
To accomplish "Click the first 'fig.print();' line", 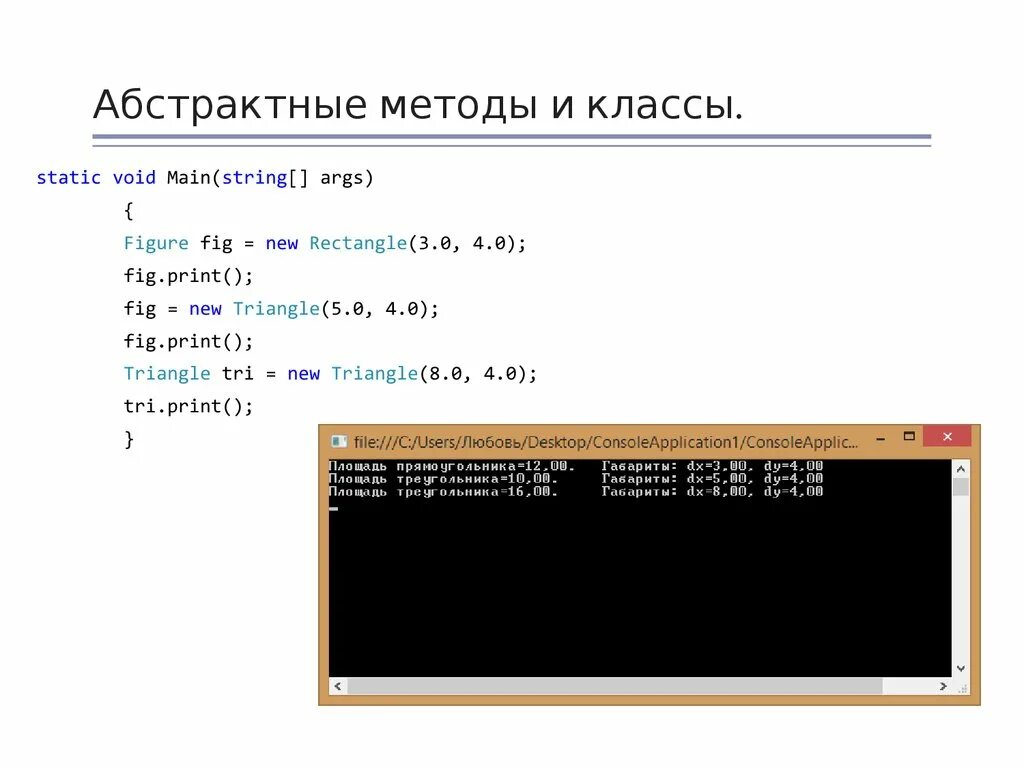I will pos(188,276).
